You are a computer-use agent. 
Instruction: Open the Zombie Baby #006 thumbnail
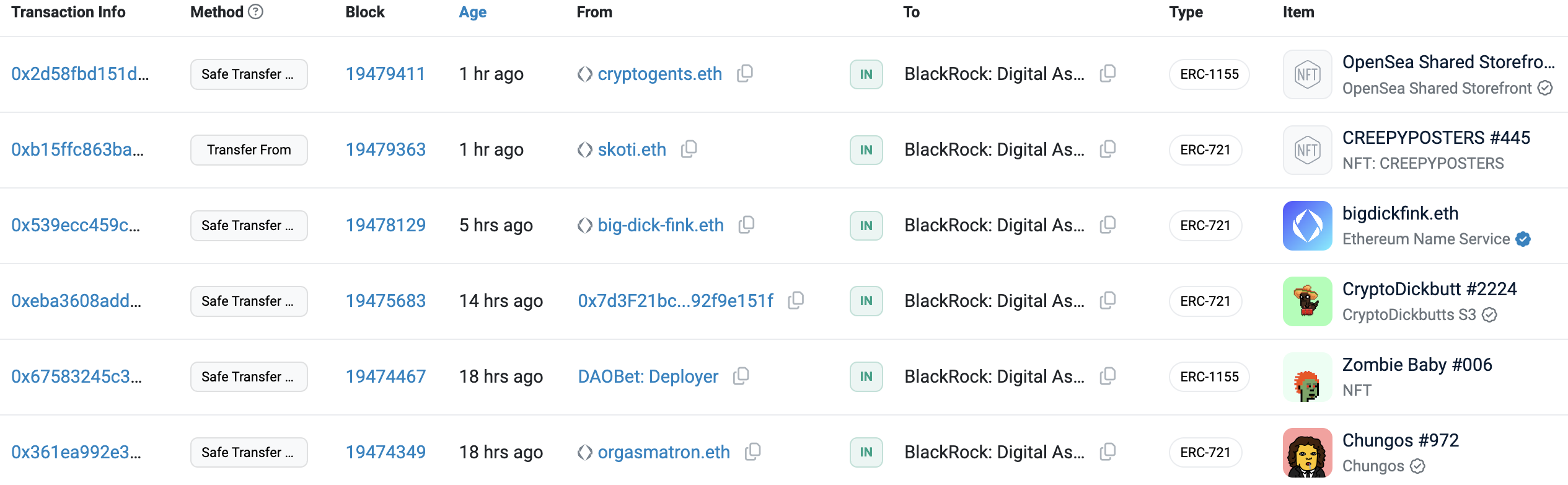point(1307,377)
